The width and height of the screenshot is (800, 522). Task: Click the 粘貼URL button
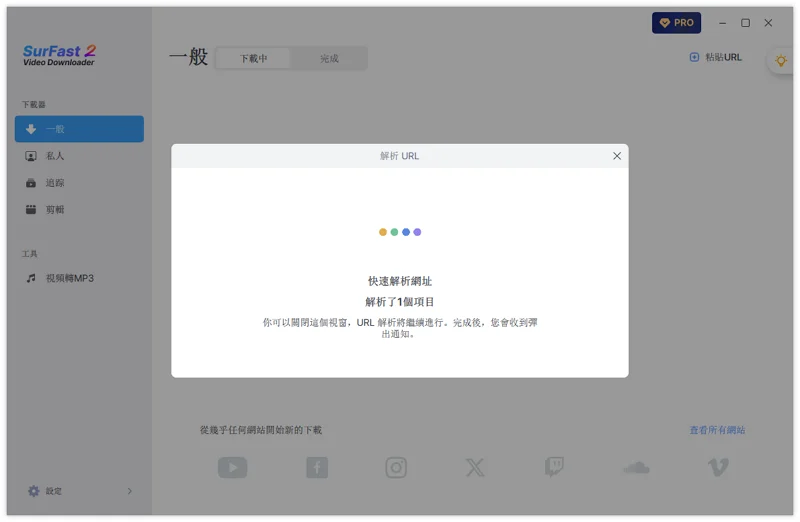(716, 57)
